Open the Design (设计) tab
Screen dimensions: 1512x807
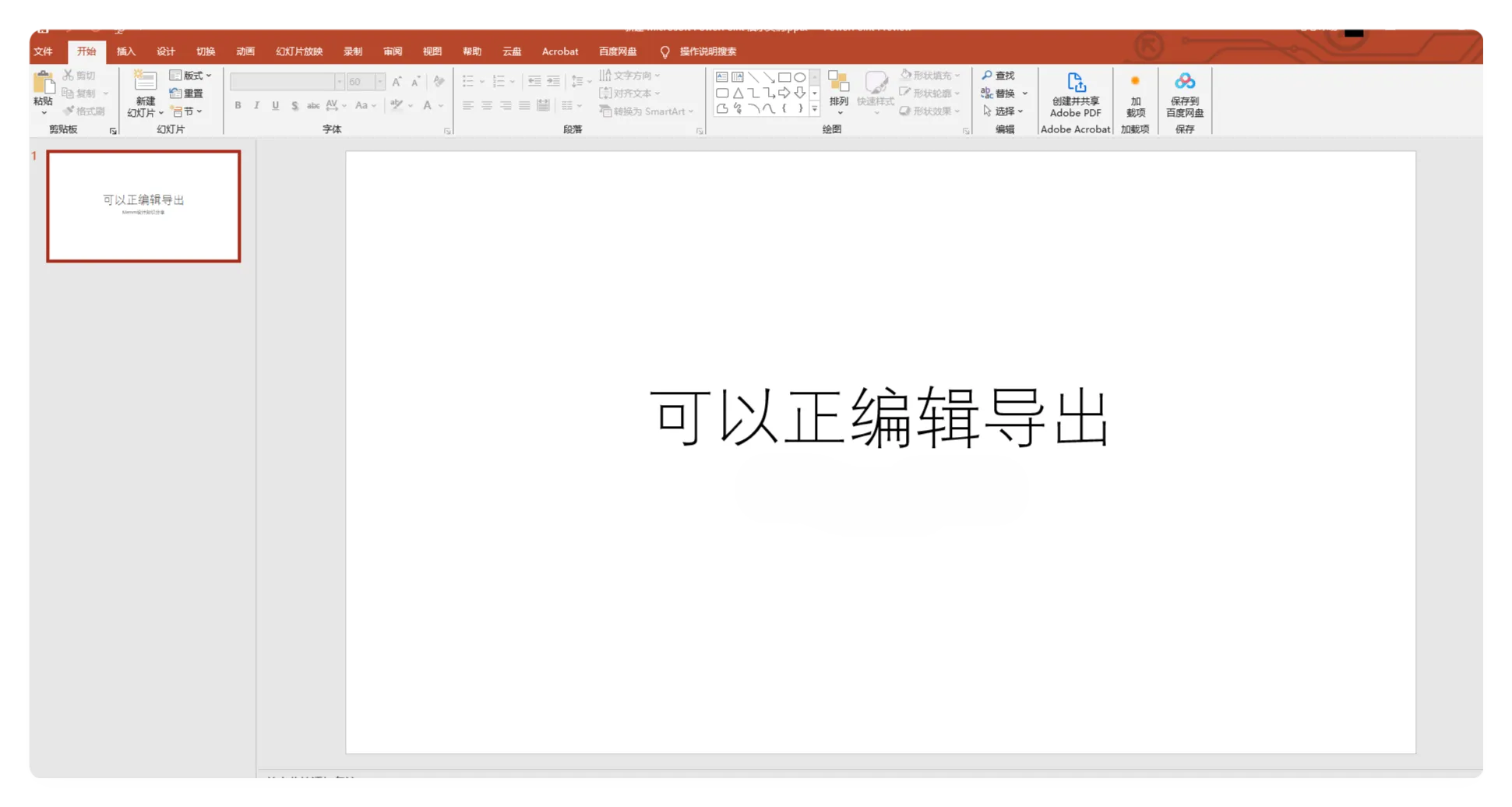tap(165, 51)
